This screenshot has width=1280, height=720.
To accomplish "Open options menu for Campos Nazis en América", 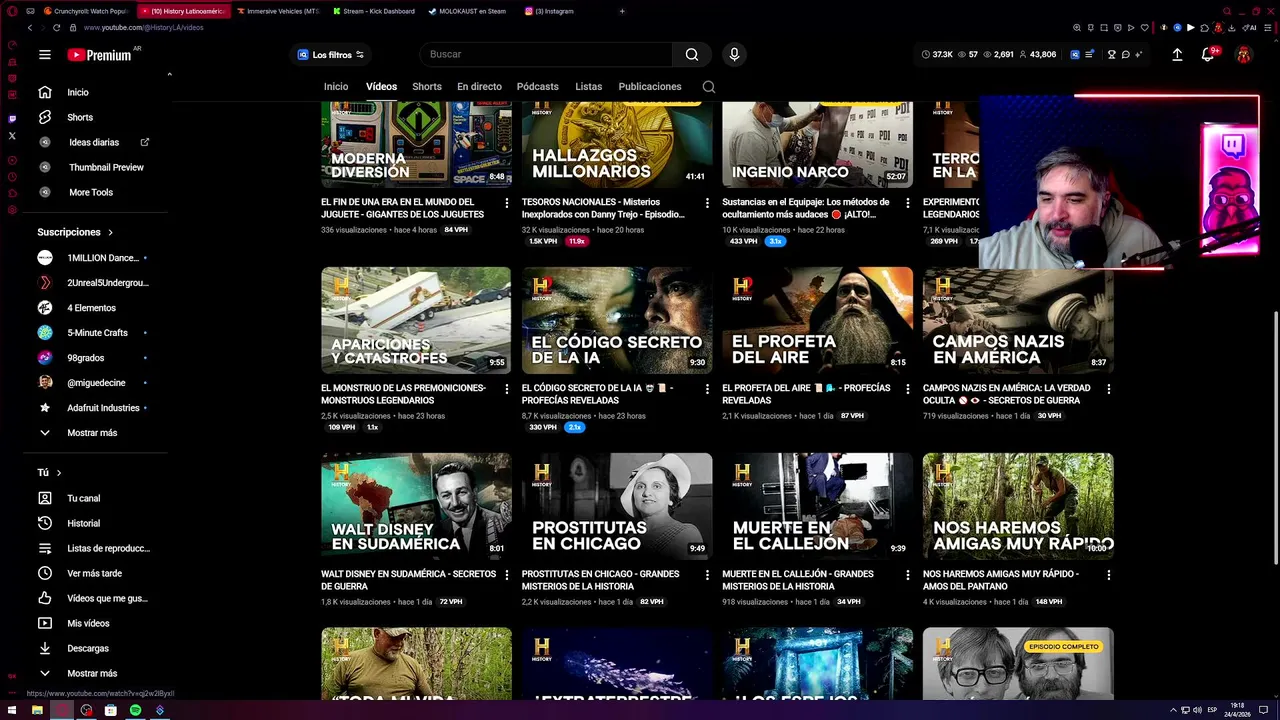I will (1108, 389).
